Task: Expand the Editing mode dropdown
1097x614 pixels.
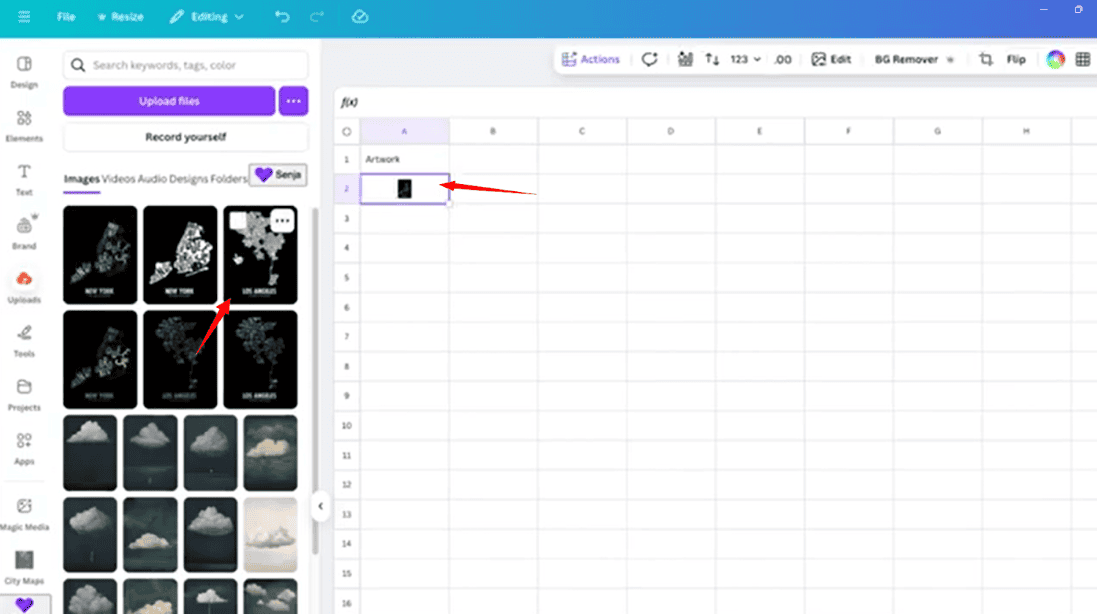Action: click(206, 17)
